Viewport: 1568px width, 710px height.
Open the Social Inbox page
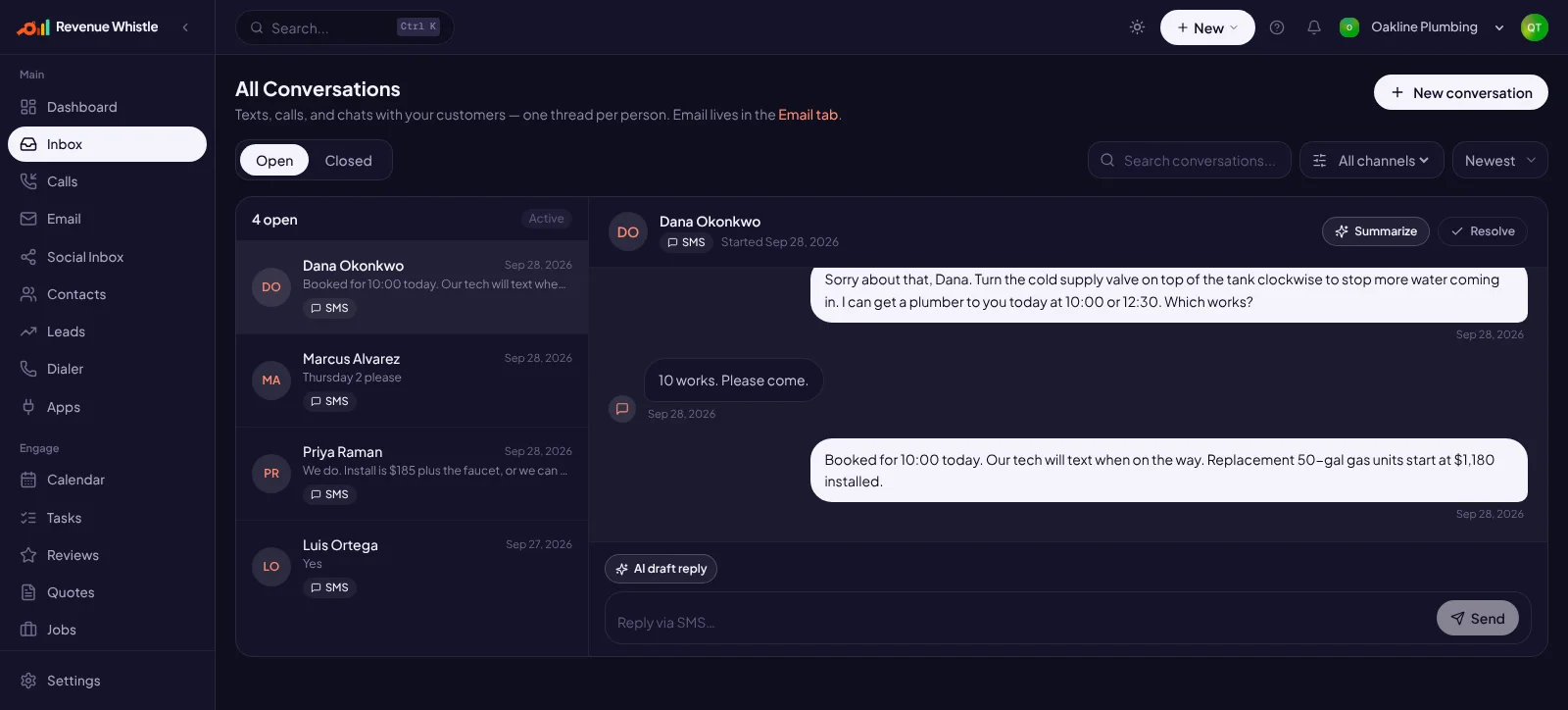point(107,257)
